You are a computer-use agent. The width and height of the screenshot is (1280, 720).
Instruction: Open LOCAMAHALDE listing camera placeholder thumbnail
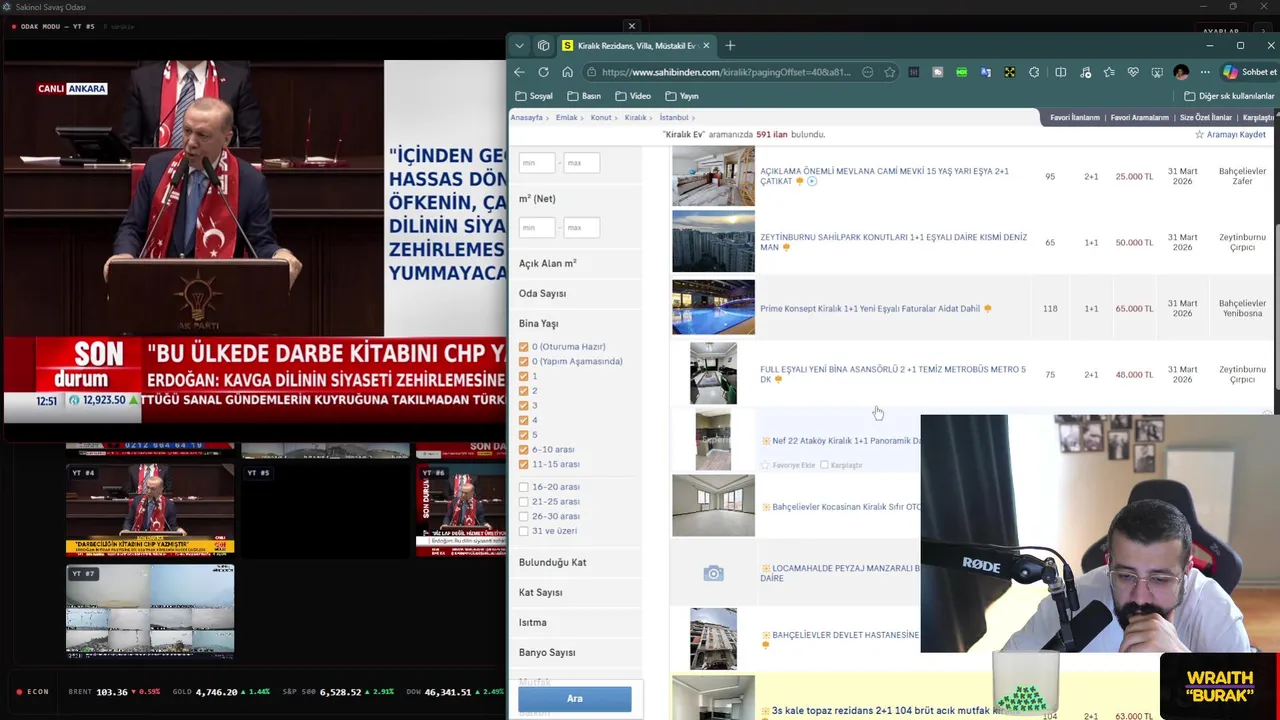coord(713,573)
